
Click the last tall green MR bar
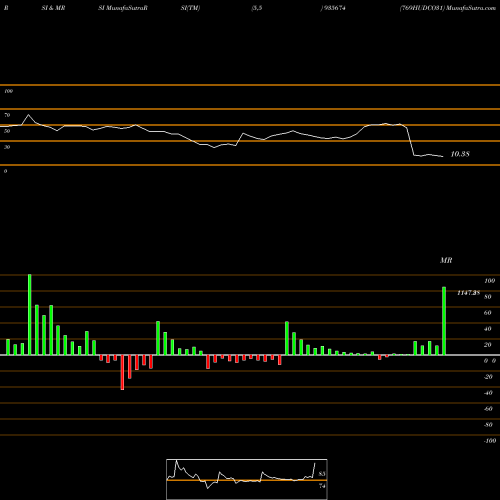point(444,321)
